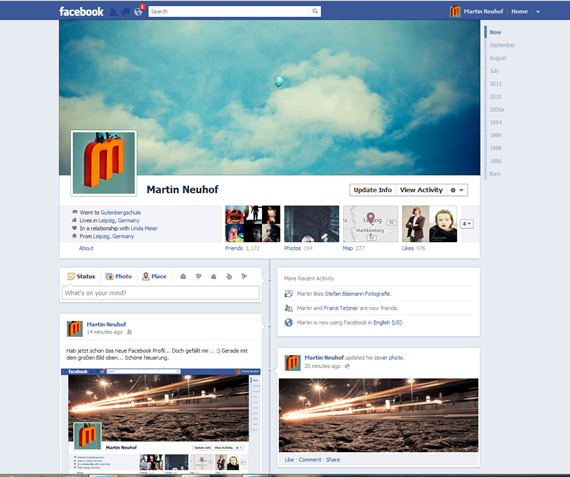Open the gear dropdown next to View Activity
570x477 pixels.
tap(457, 190)
